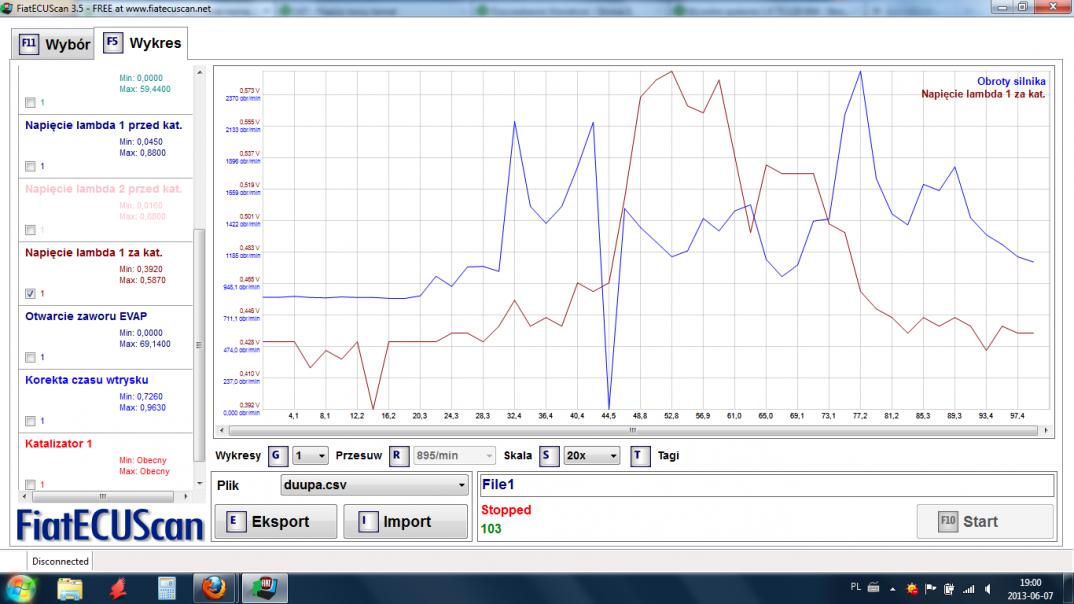Select Korekta czasu wtrysku parameter label
1074x604 pixels.
pyautogui.click(x=86, y=380)
